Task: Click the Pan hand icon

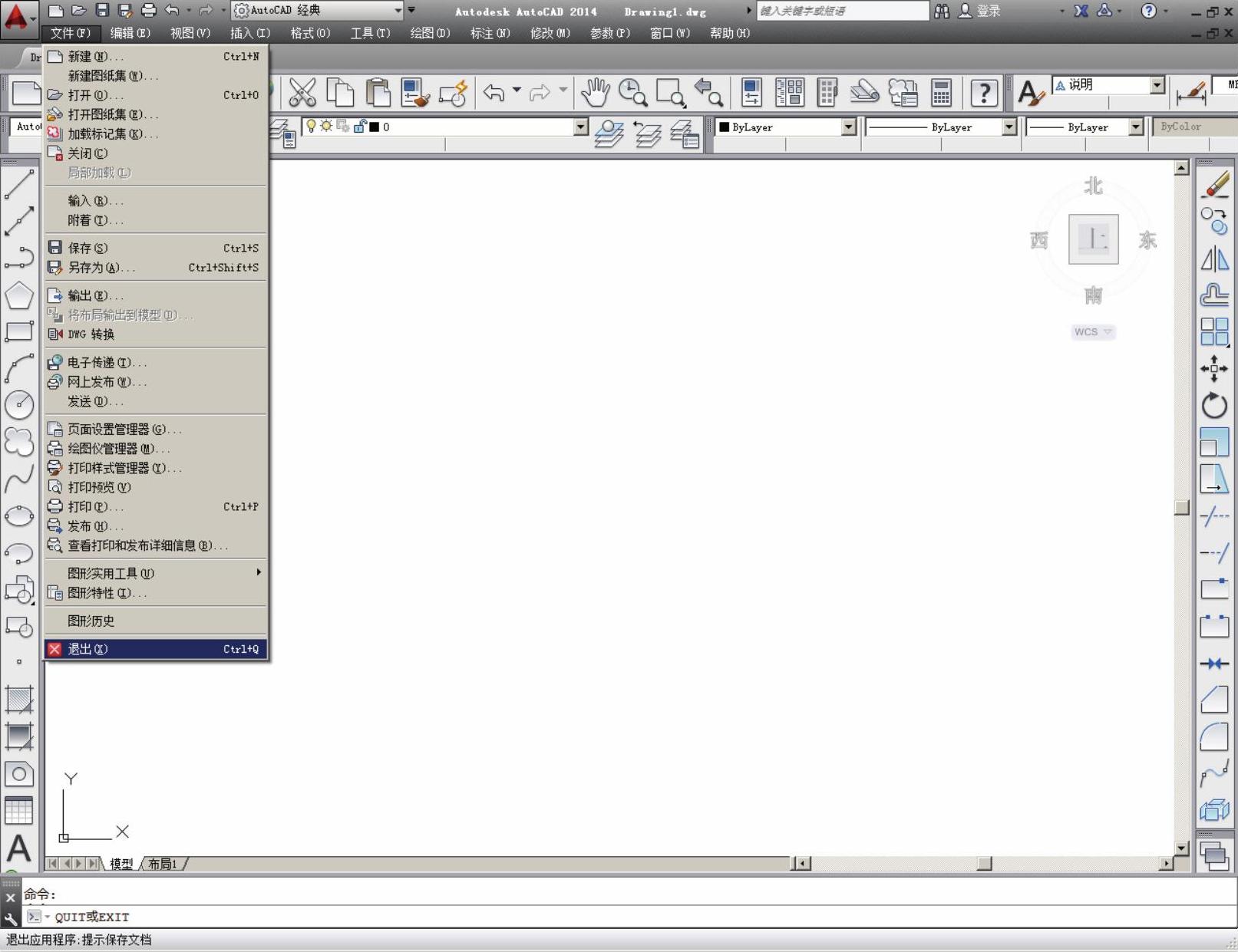Action: (595, 93)
